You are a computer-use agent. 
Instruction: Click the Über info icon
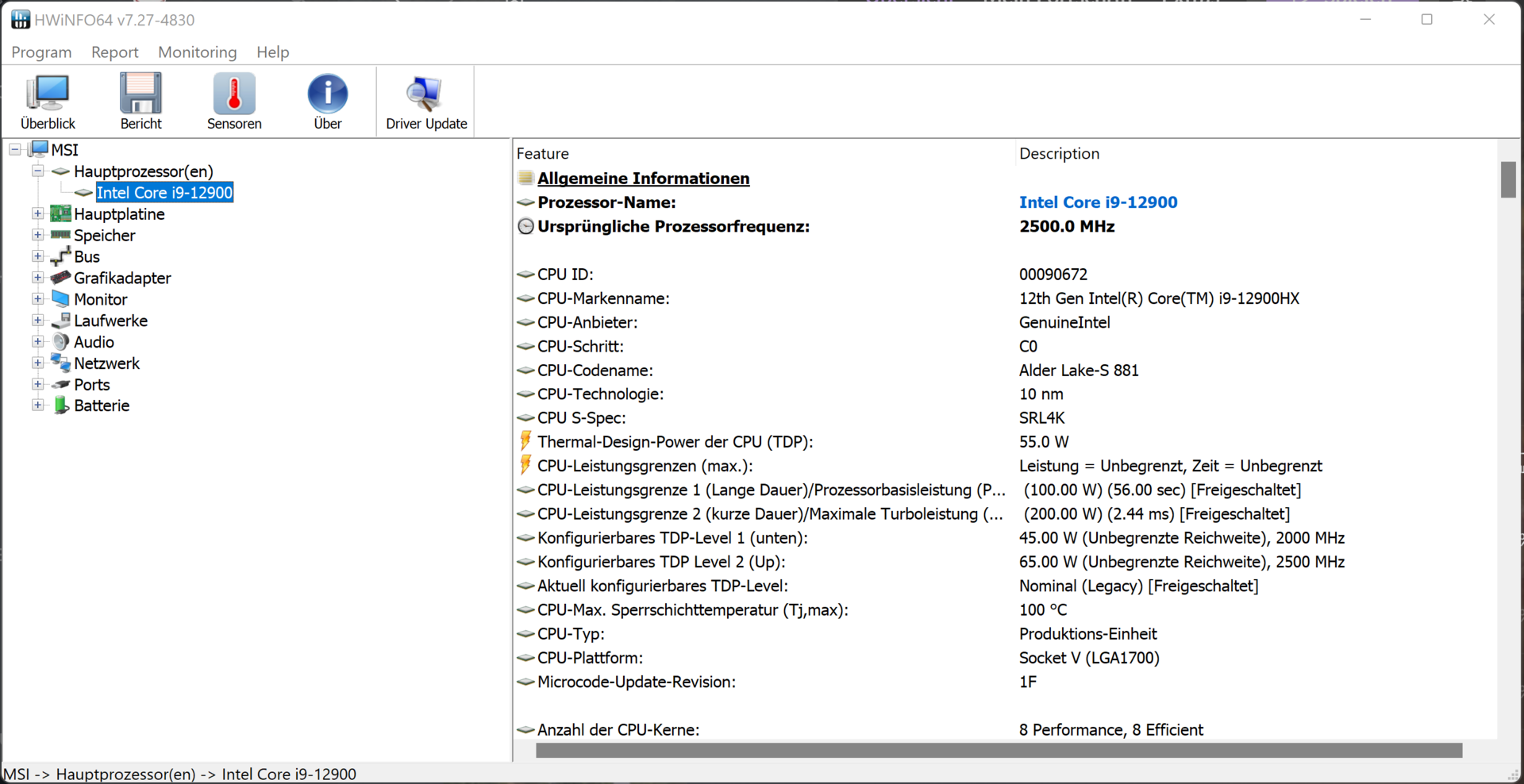(x=327, y=94)
